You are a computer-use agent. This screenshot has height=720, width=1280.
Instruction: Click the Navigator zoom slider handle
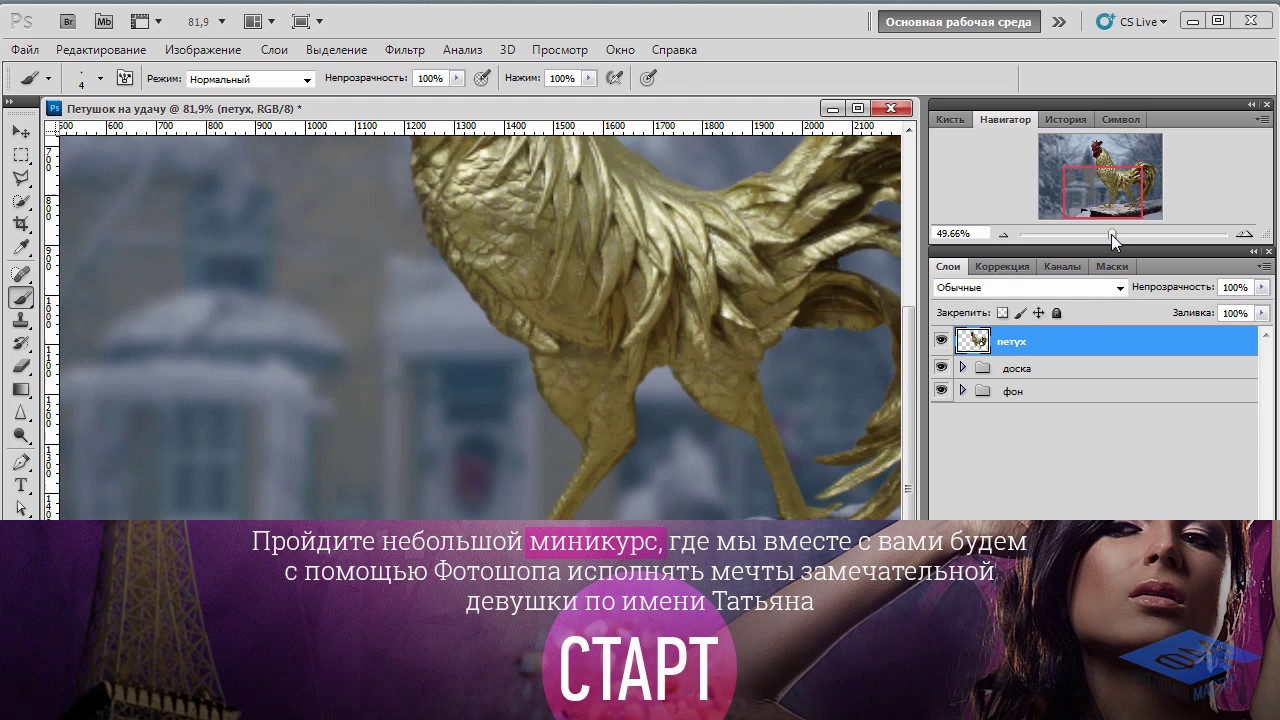pyautogui.click(x=1112, y=234)
